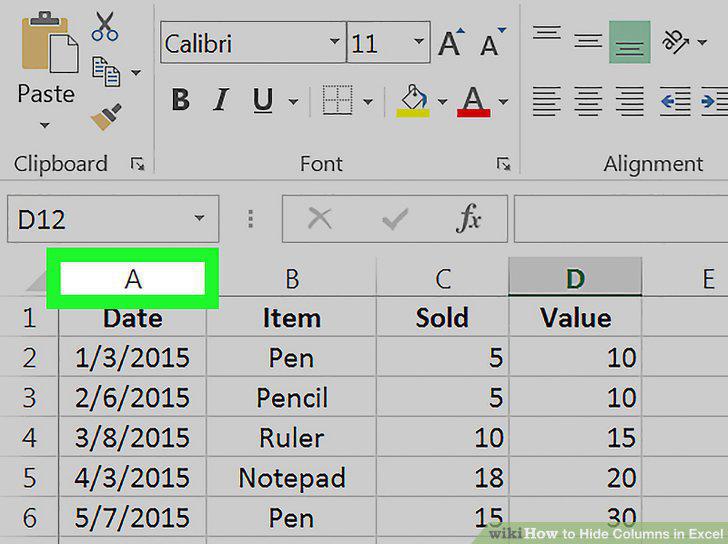The width and height of the screenshot is (728, 544).
Task: Click the Select All corner triangle
Action: (x=37, y=282)
